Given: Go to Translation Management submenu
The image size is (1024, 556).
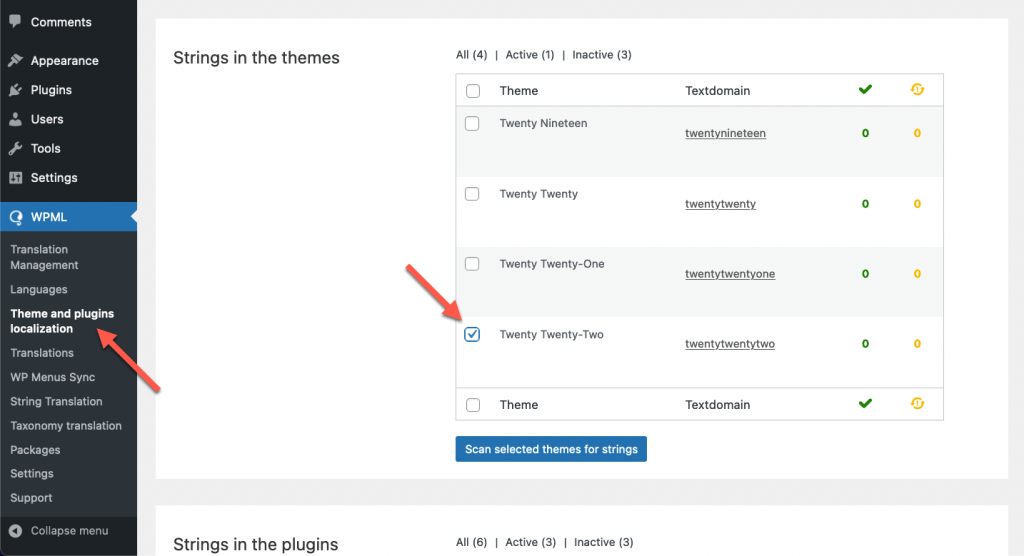Looking at the screenshot, I should coord(44,257).
